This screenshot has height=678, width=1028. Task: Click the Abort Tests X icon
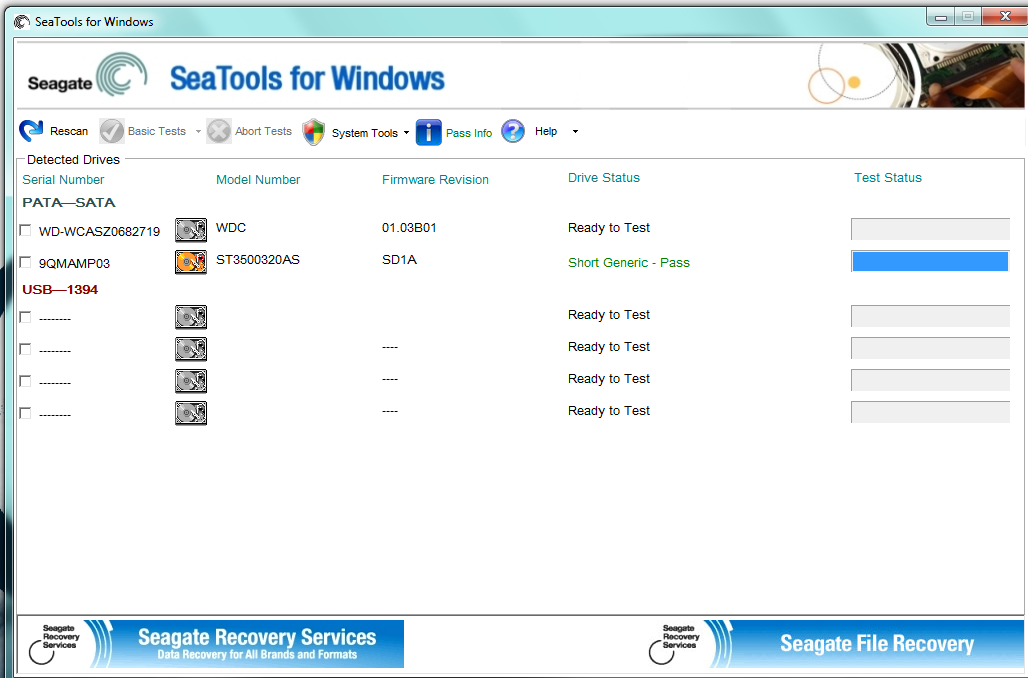click(x=218, y=131)
